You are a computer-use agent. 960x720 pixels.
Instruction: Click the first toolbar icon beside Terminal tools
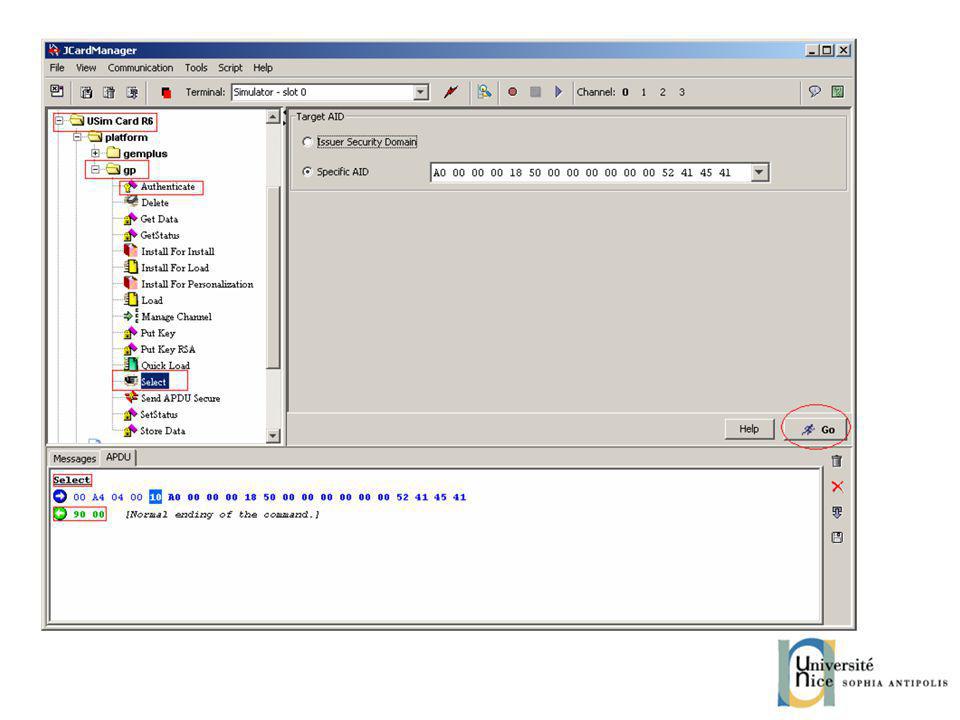(56, 91)
